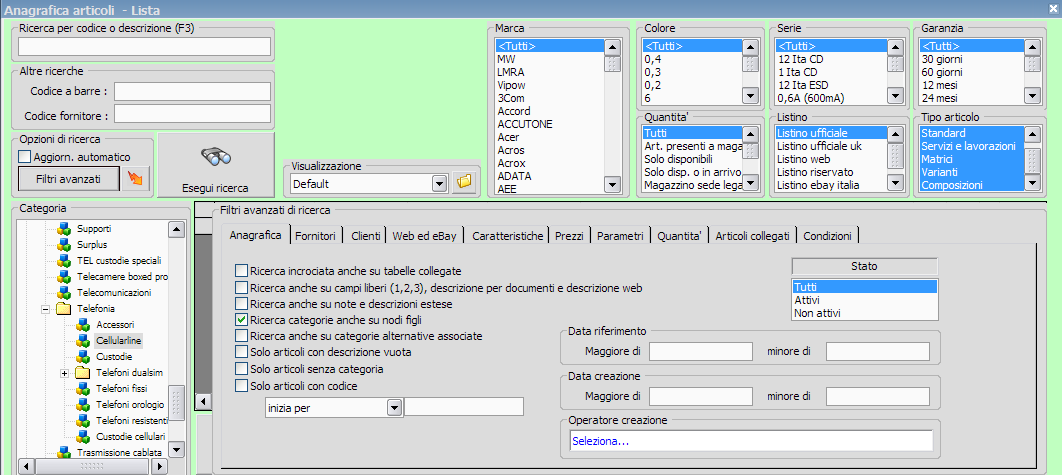
Task: Check Solo articoli senza categoria
Action: tap(241, 369)
